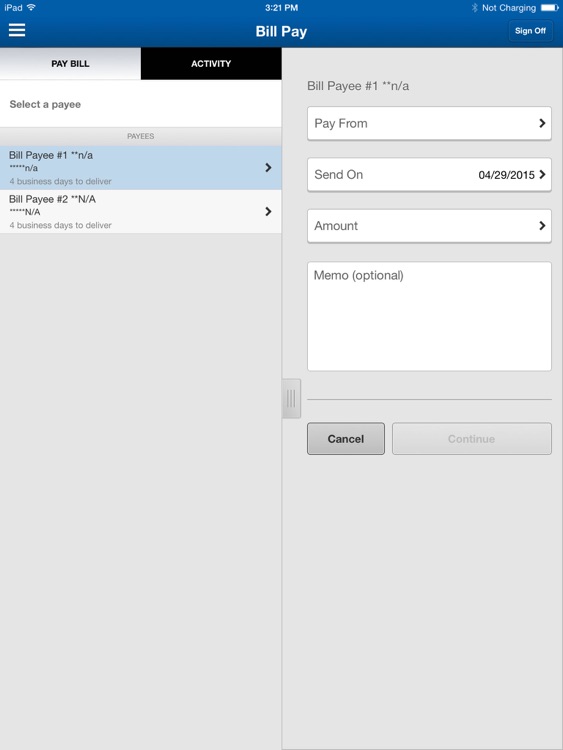Tap the Amount chevron arrow
This screenshot has height=750, width=563.
[542, 226]
